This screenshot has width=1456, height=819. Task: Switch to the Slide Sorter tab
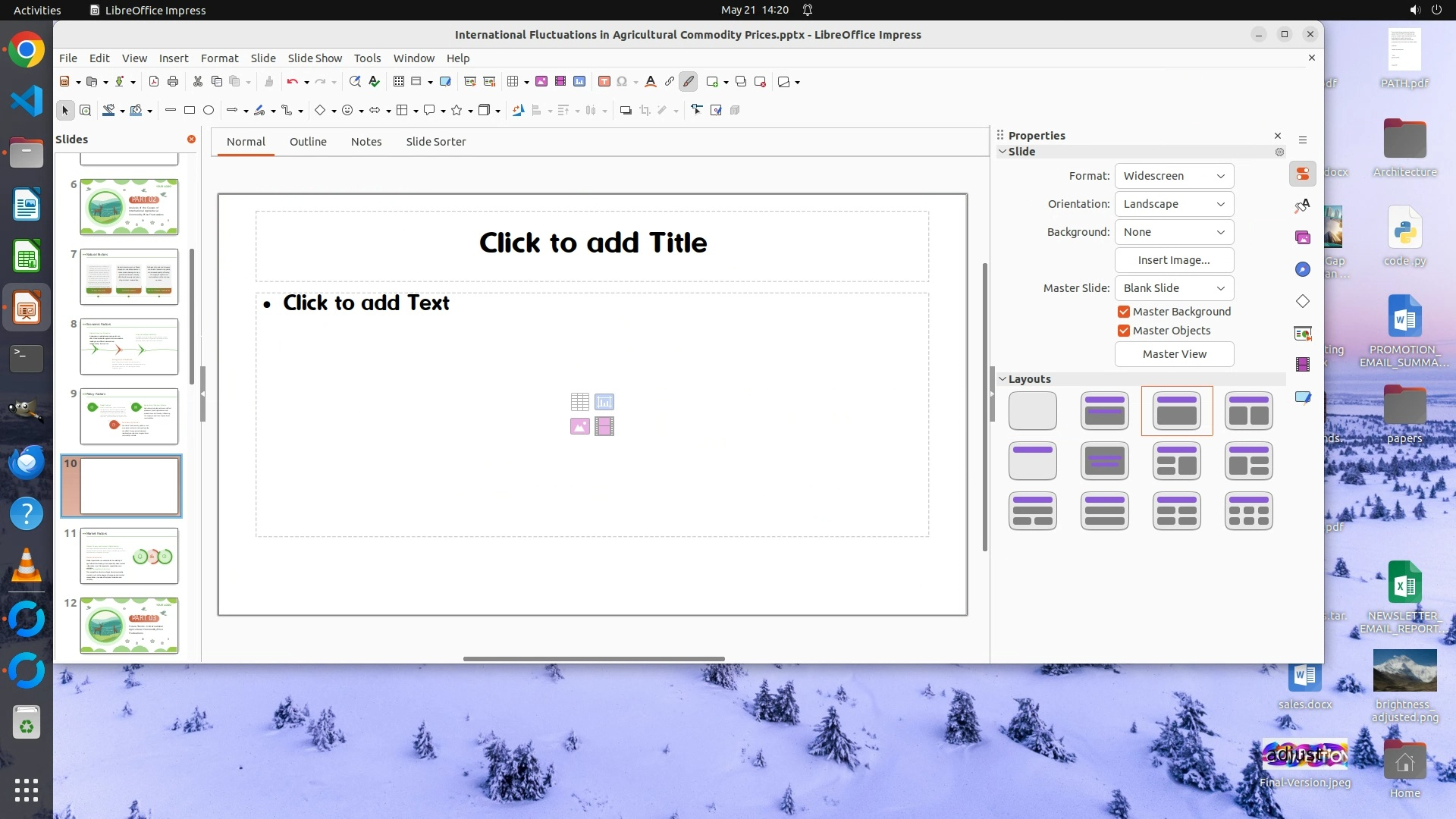pos(435,142)
